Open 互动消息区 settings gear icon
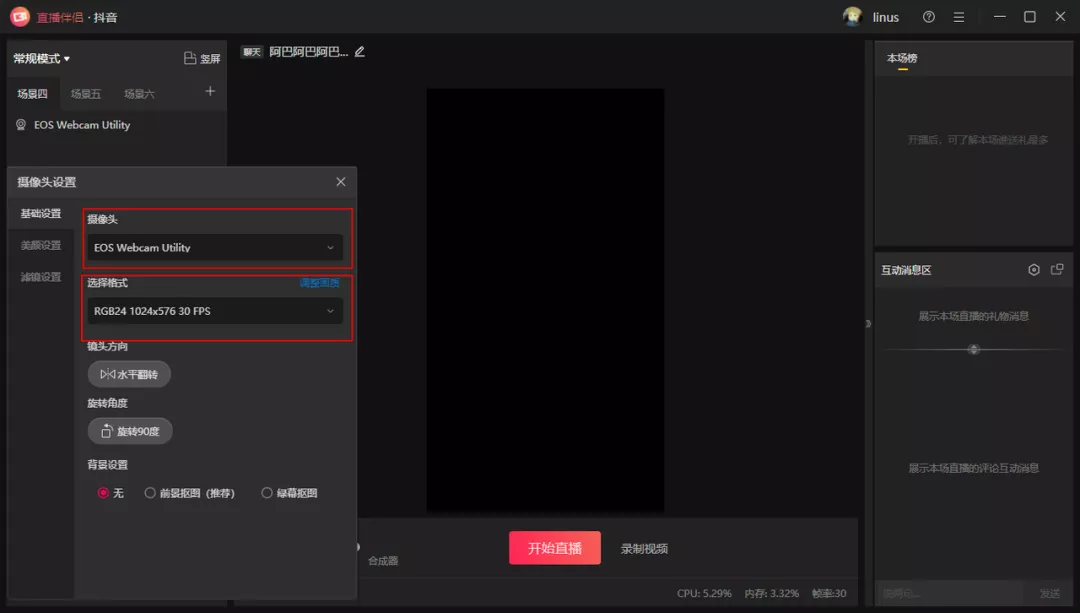1080x613 pixels. [x=1034, y=270]
